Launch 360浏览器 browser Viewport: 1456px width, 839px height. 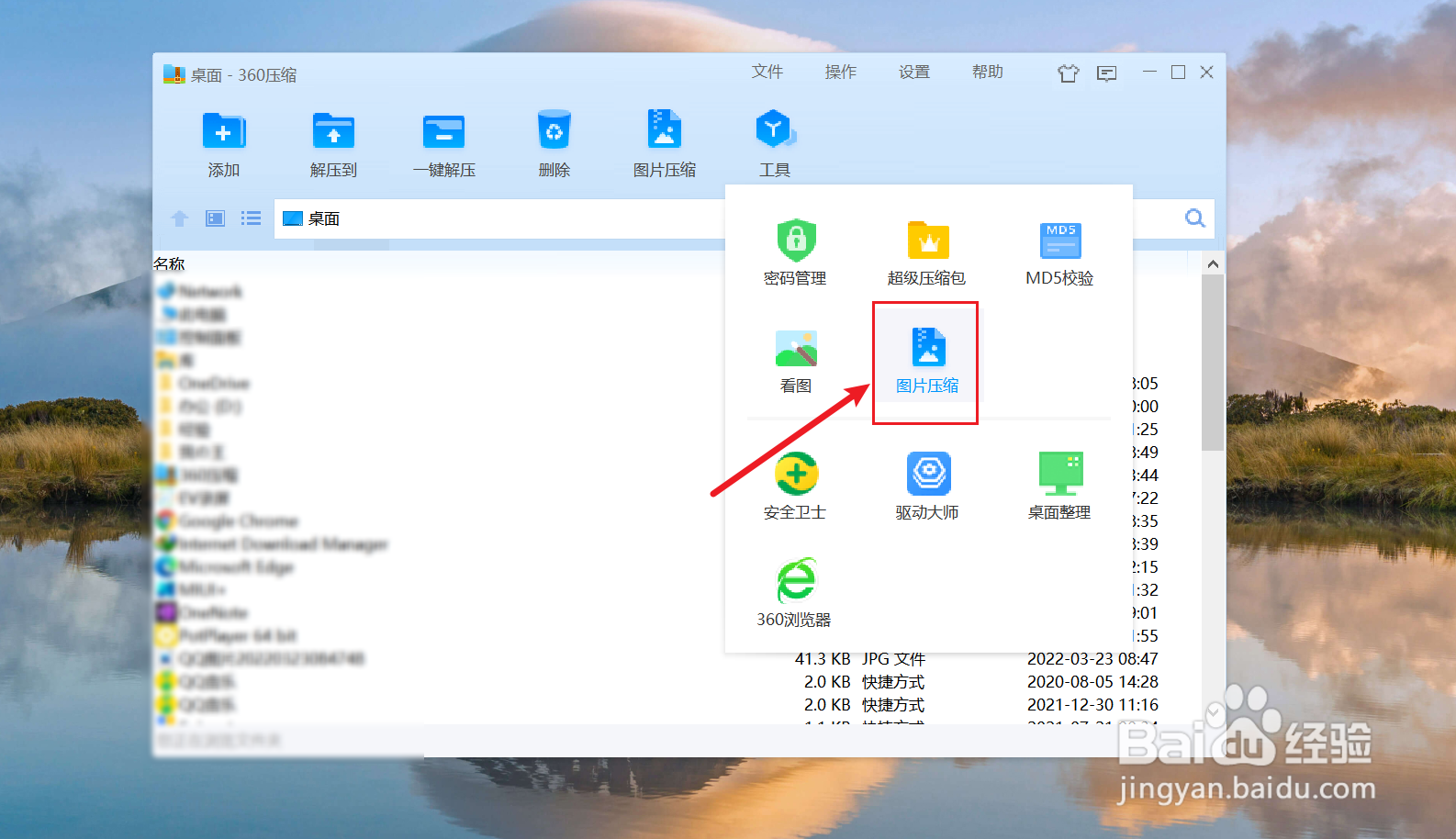(x=795, y=594)
